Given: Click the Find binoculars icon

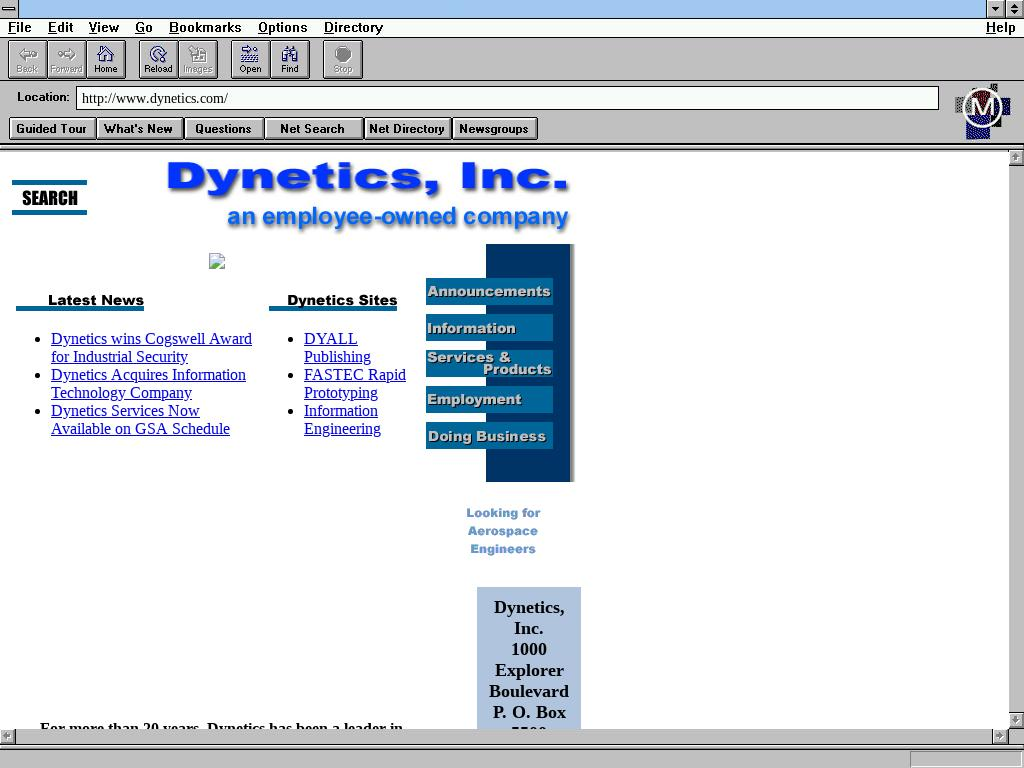Looking at the screenshot, I should [289, 59].
